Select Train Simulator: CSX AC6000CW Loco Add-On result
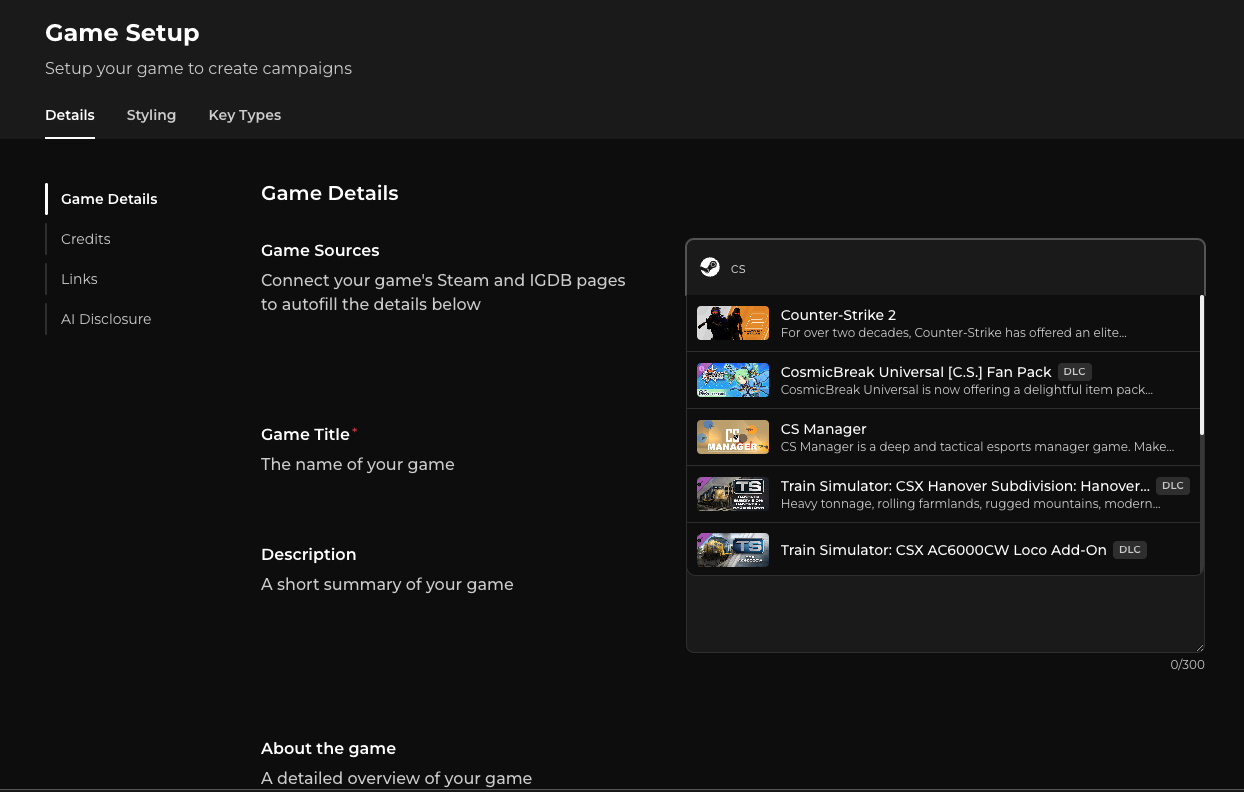This screenshot has height=792, width=1244. click(x=943, y=549)
